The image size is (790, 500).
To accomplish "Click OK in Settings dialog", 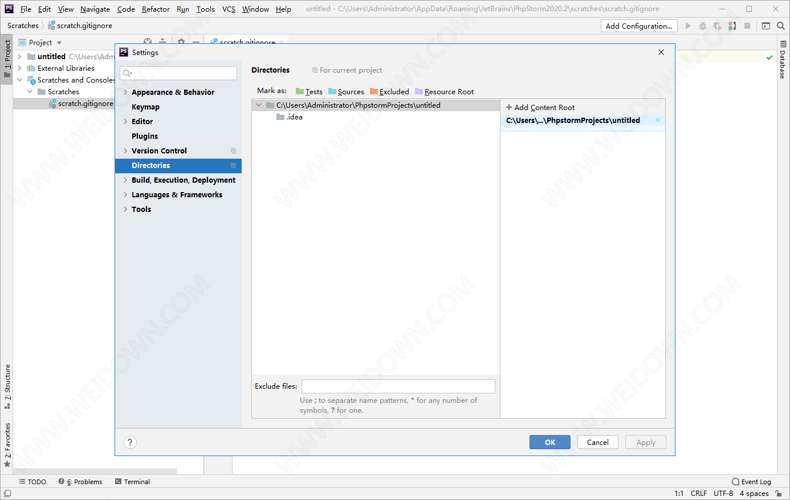I will (x=550, y=442).
